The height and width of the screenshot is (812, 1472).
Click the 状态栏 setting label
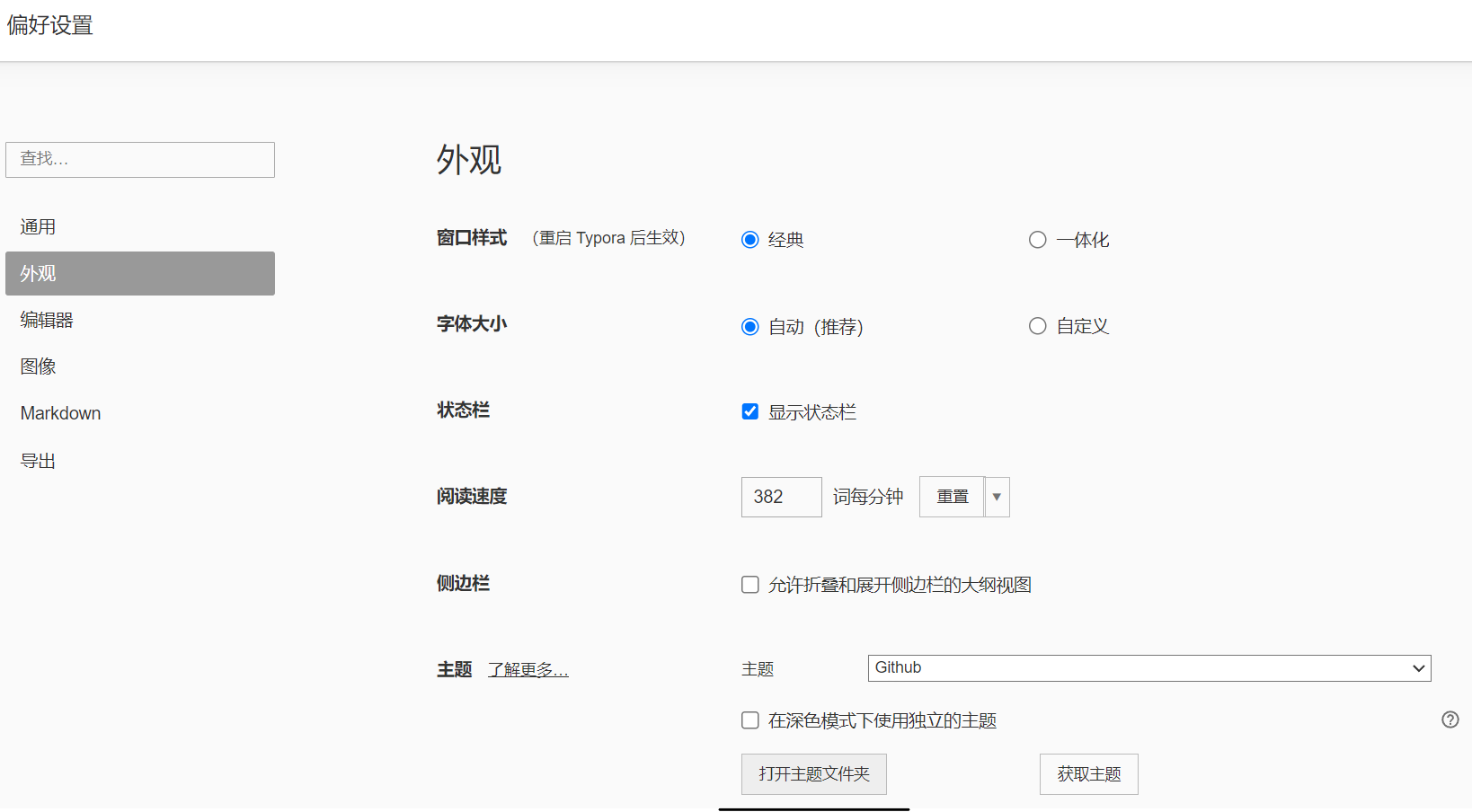463,410
